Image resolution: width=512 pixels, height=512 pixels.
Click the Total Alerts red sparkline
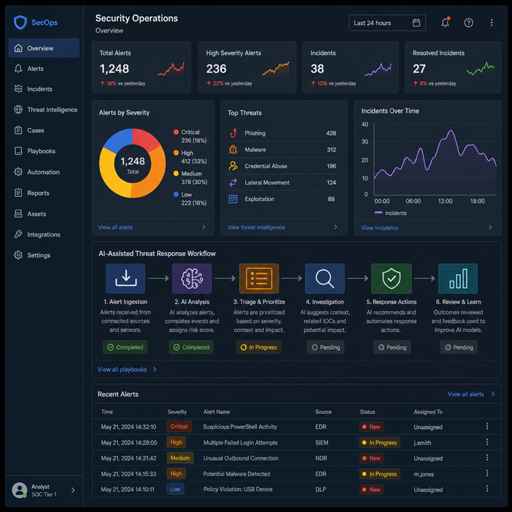pyautogui.click(x=171, y=69)
